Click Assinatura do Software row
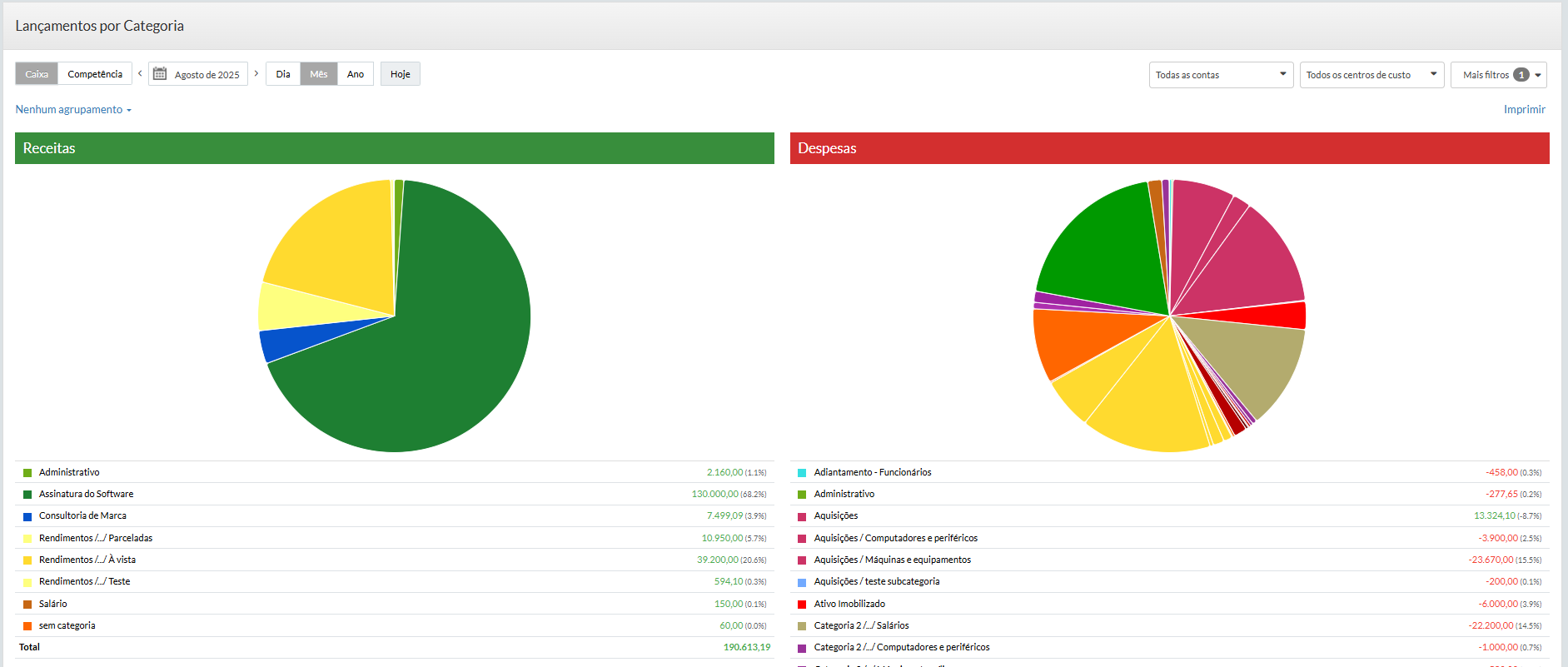 pos(395,494)
